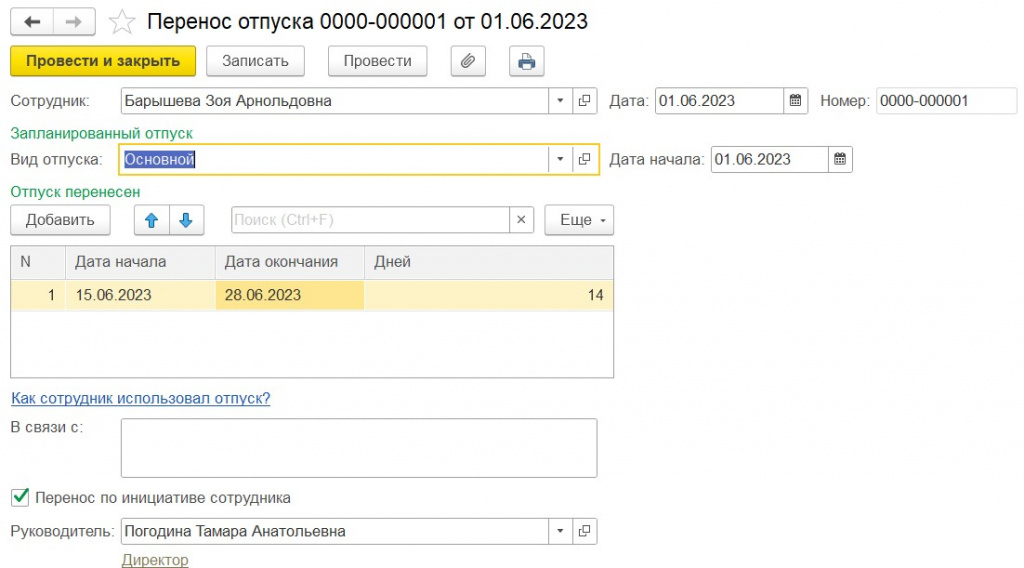Click in the Вид отпуска field Основной
The image size is (1024, 568).
pyautogui.click(x=334, y=159)
